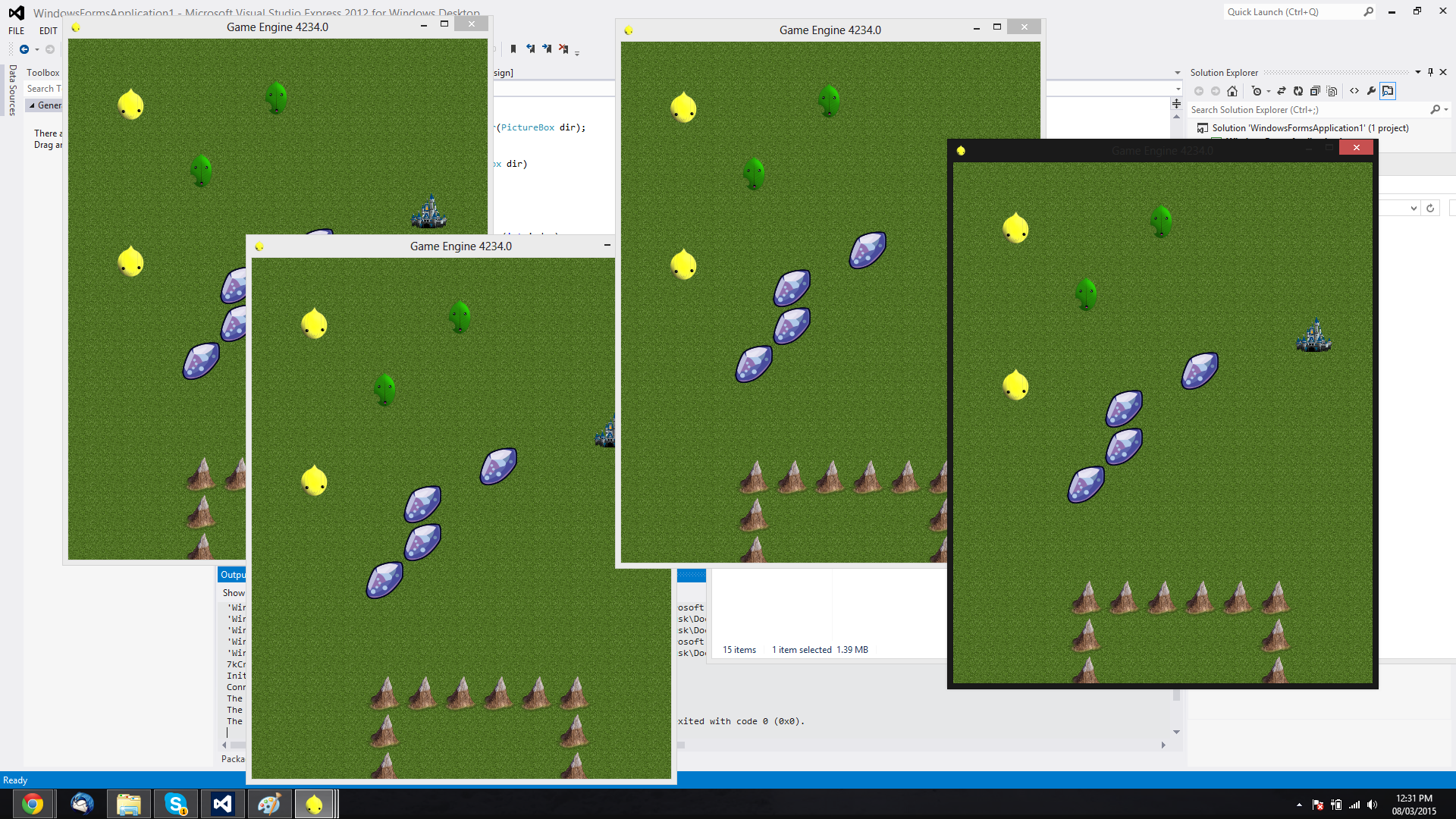Click the Refresh icon in Solution Explorer
Screen dimensions: 1456x819
pyautogui.click(x=1298, y=91)
